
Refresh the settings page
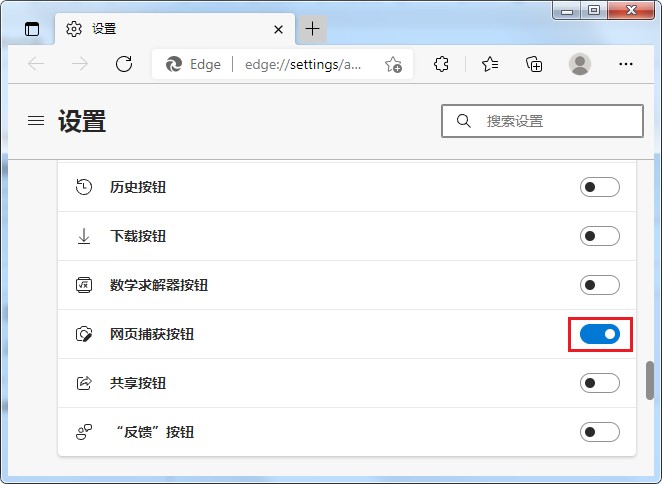point(124,64)
